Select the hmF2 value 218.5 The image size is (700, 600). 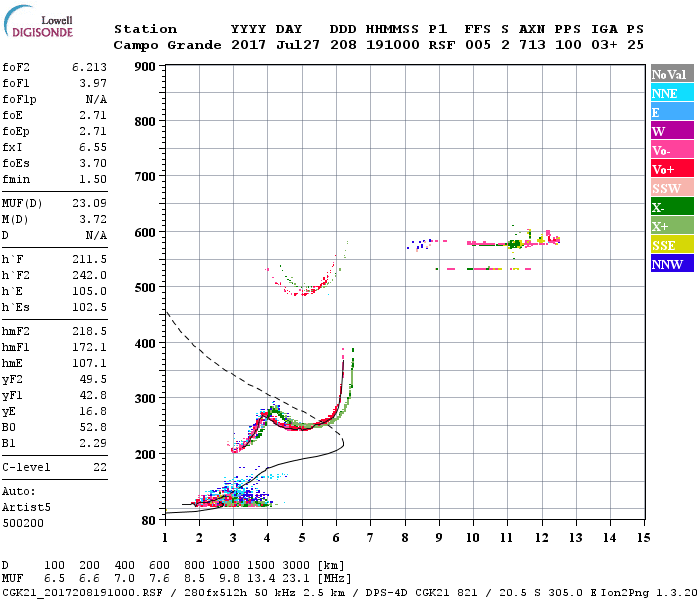89,331
